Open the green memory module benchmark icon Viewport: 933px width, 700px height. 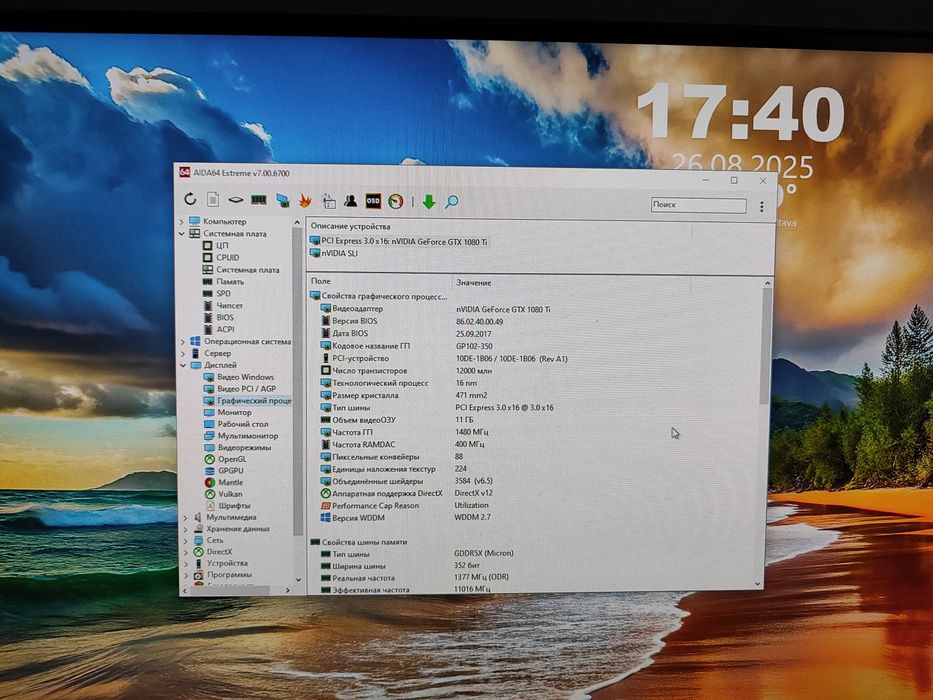click(258, 200)
